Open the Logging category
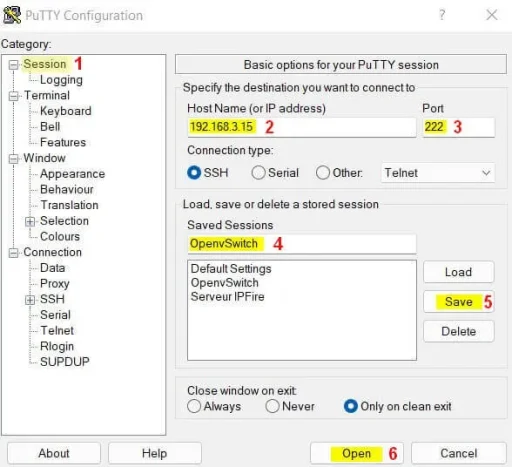Image resolution: width=512 pixels, height=467 pixels. point(61,80)
